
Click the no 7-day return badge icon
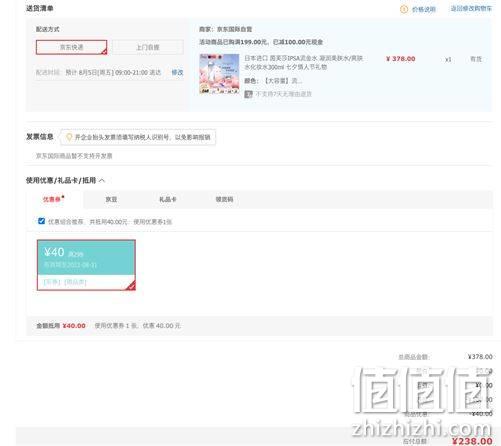(x=248, y=94)
